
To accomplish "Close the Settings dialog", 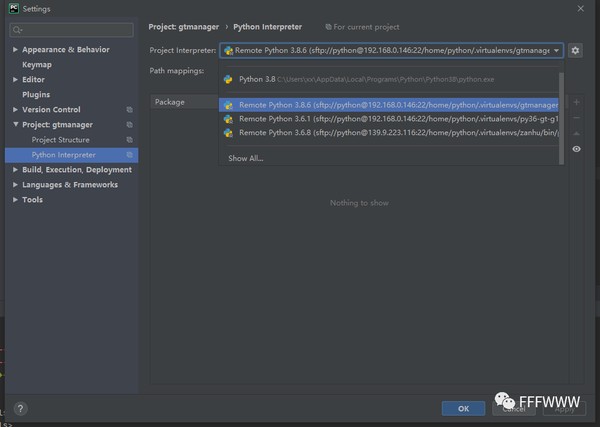I will coord(580,8).
